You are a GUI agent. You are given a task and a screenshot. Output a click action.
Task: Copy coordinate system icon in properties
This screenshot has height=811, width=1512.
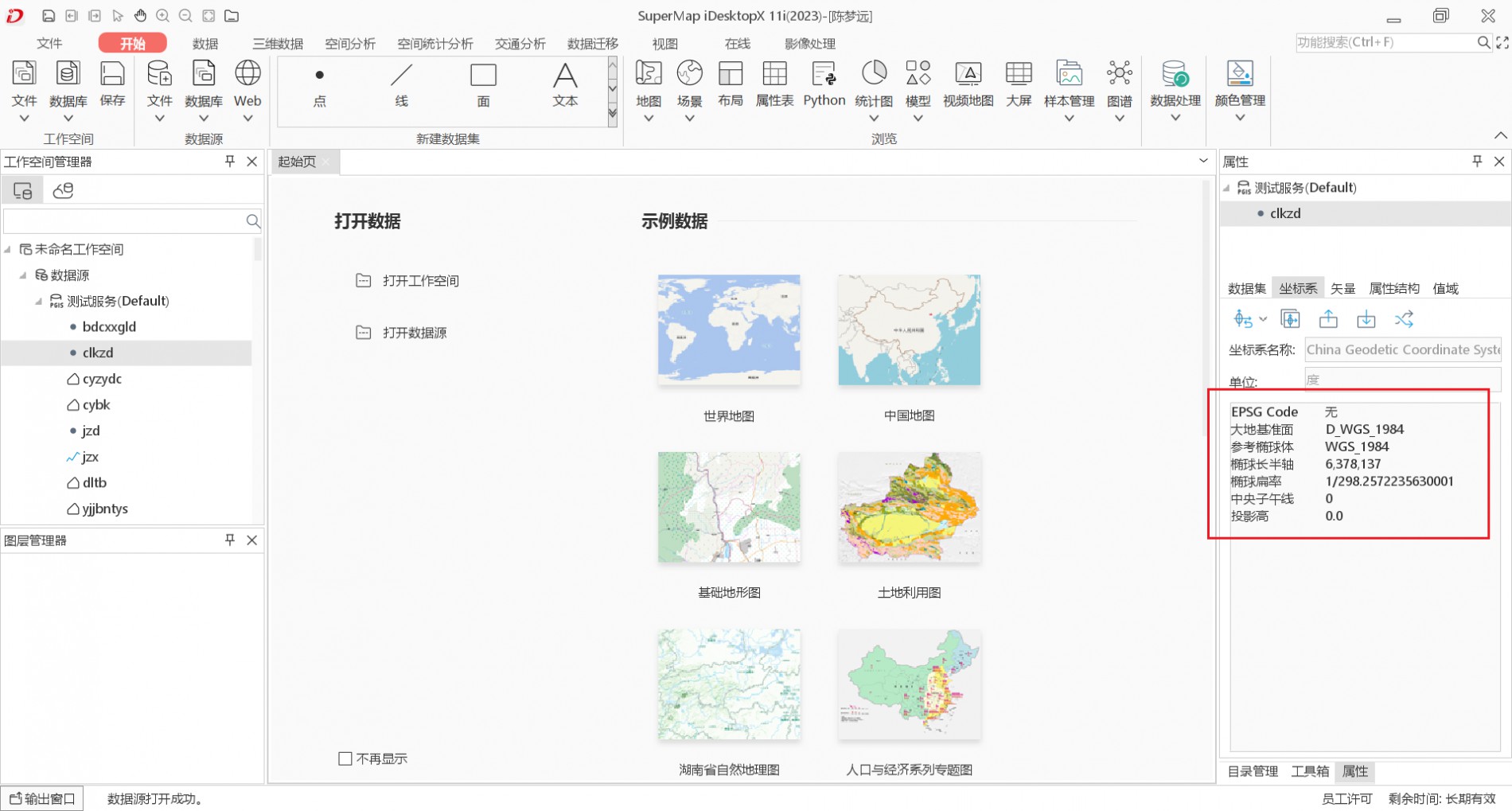tap(1290, 319)
